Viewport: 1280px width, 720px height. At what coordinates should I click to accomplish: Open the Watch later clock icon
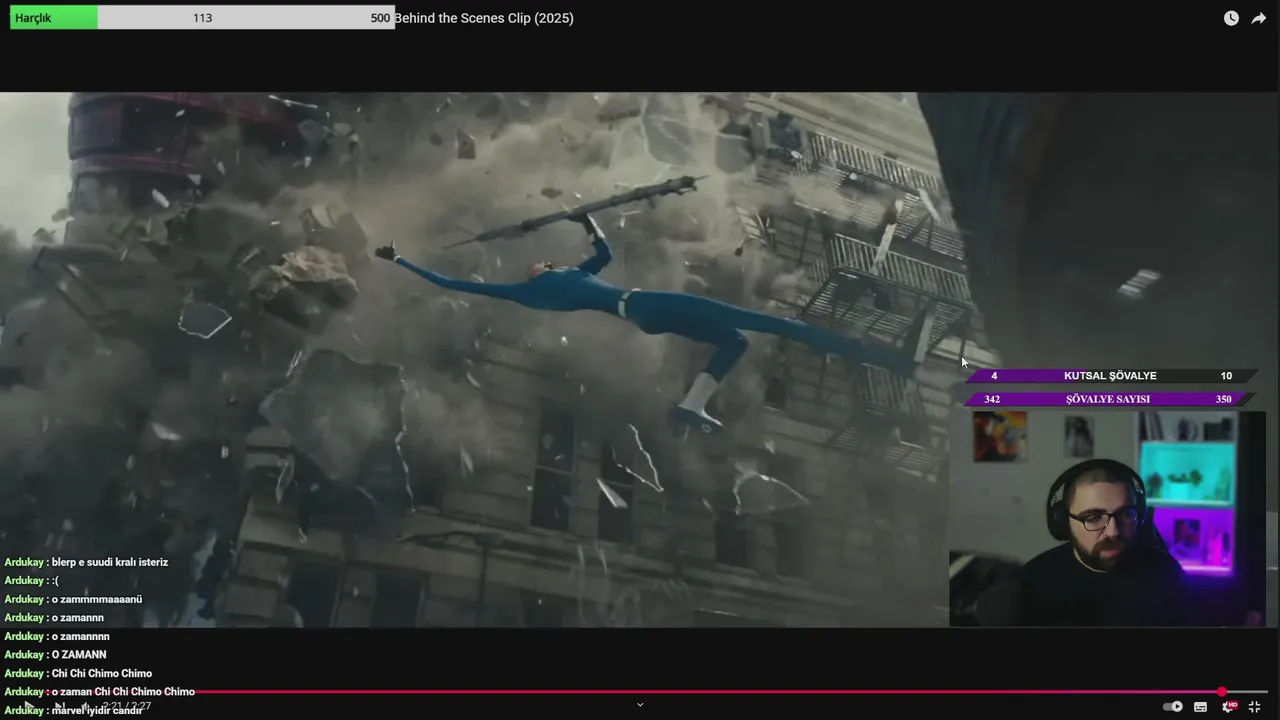pos(1231,18)
